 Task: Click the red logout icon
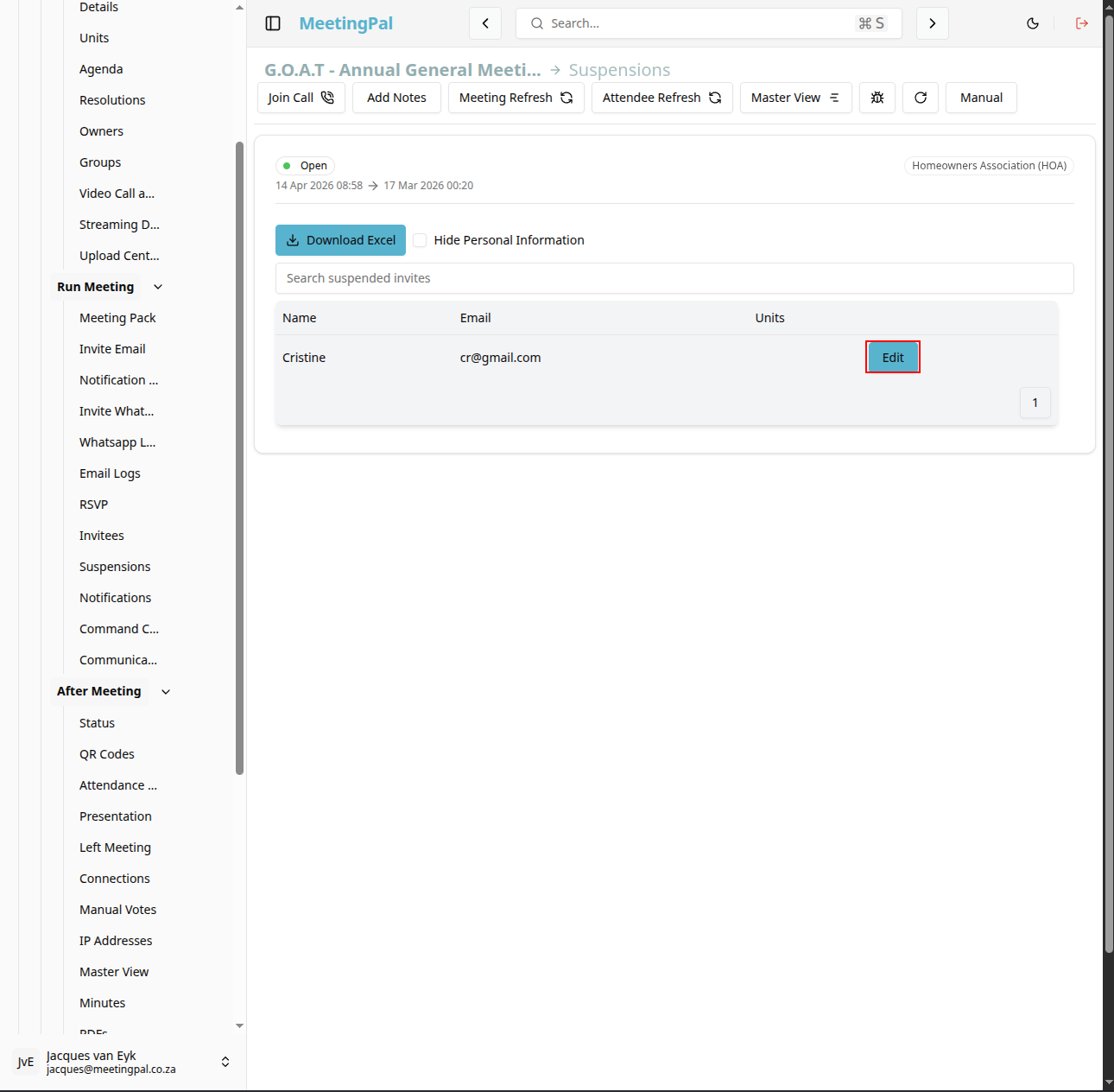pyautogui.click(x=1082, y=23)
